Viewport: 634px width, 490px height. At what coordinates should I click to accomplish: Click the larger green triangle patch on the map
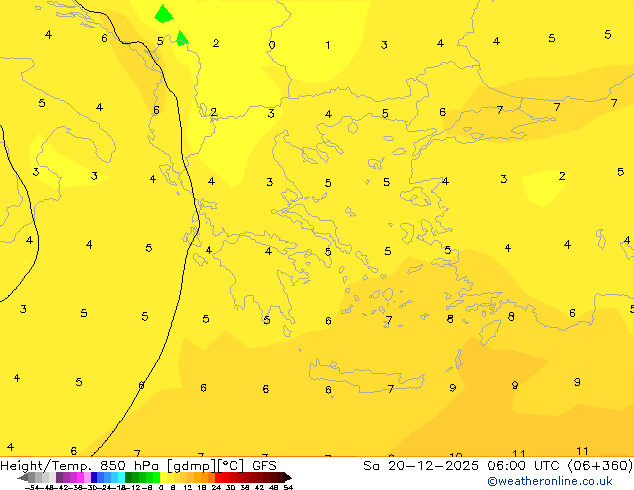164,15
